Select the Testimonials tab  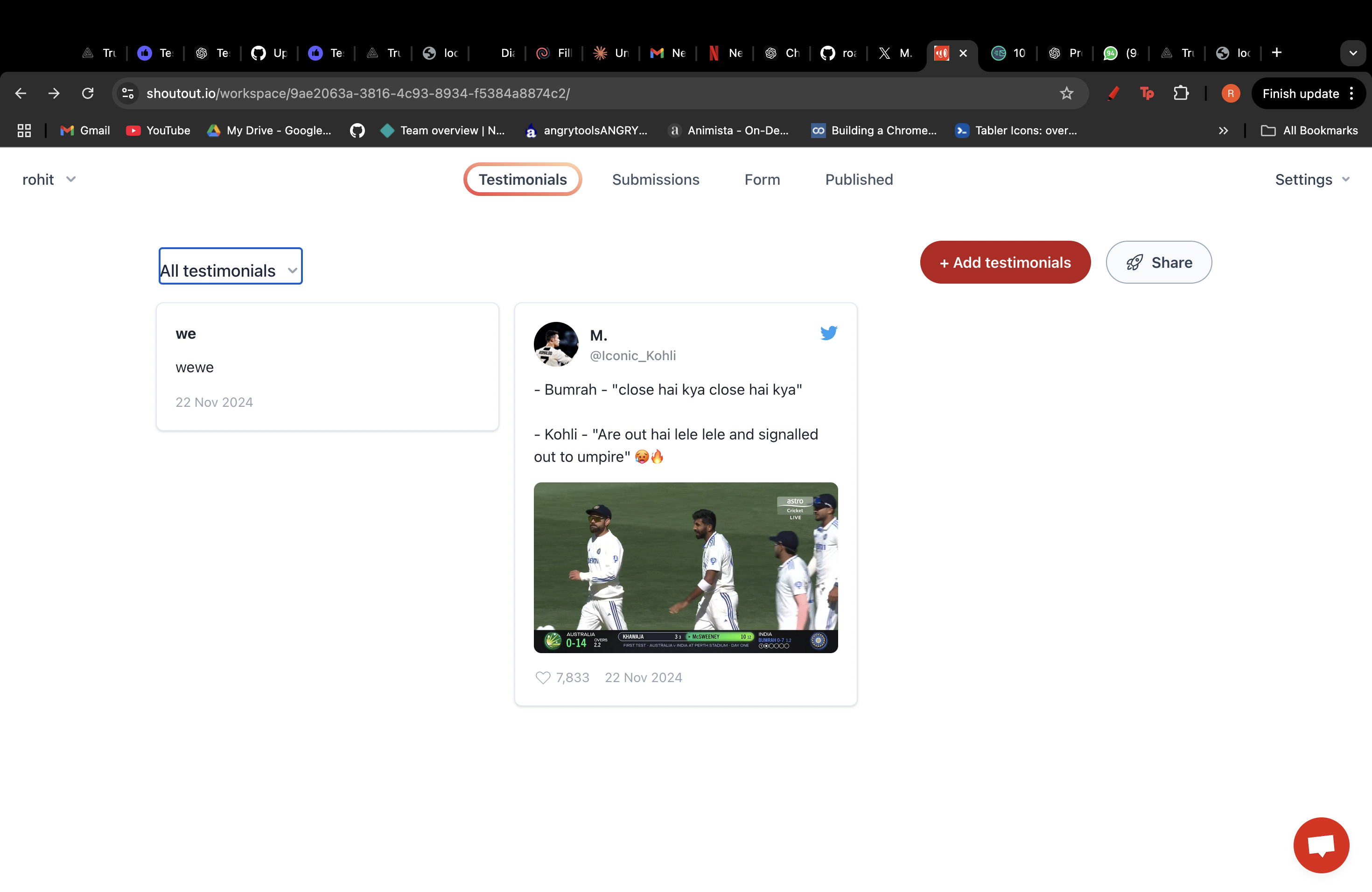522,179
